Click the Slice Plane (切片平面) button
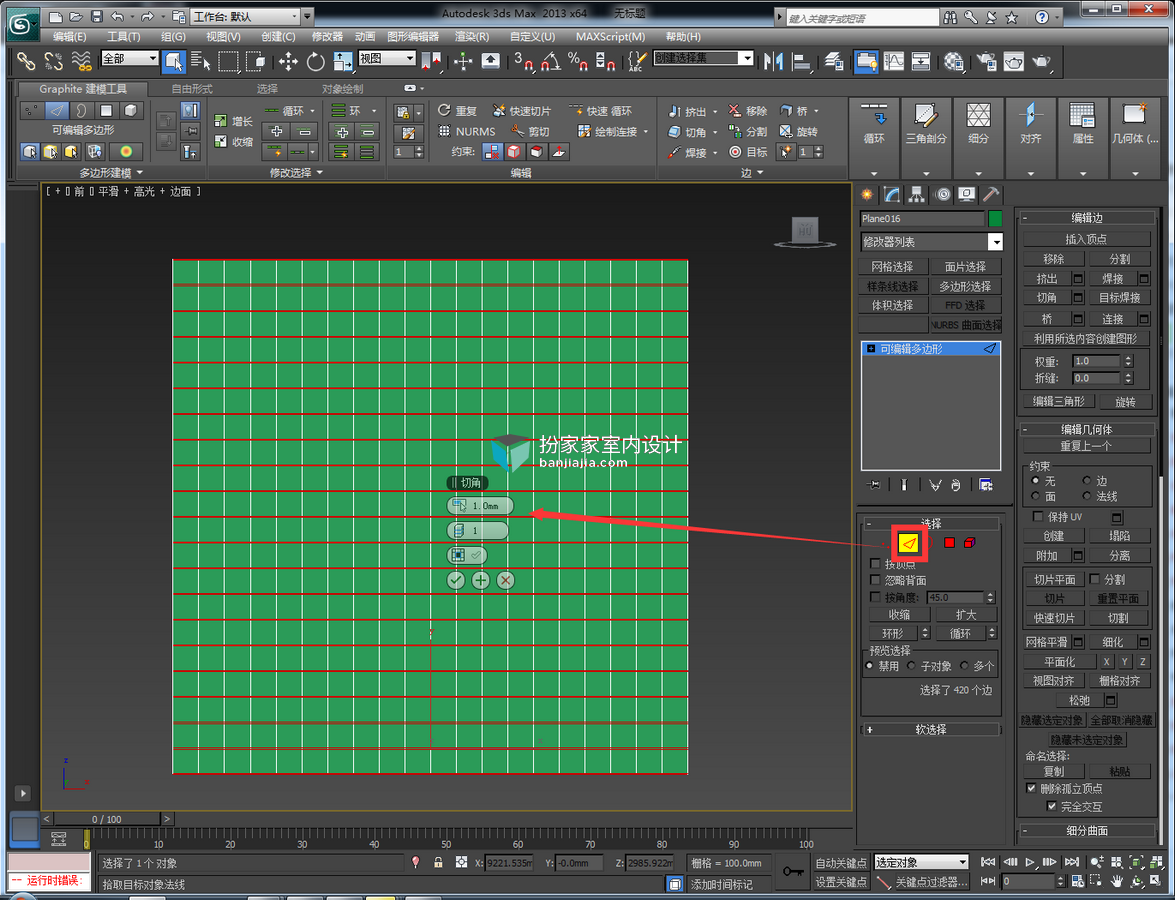The image size is (1175, 900). (x=1054, y=579)
